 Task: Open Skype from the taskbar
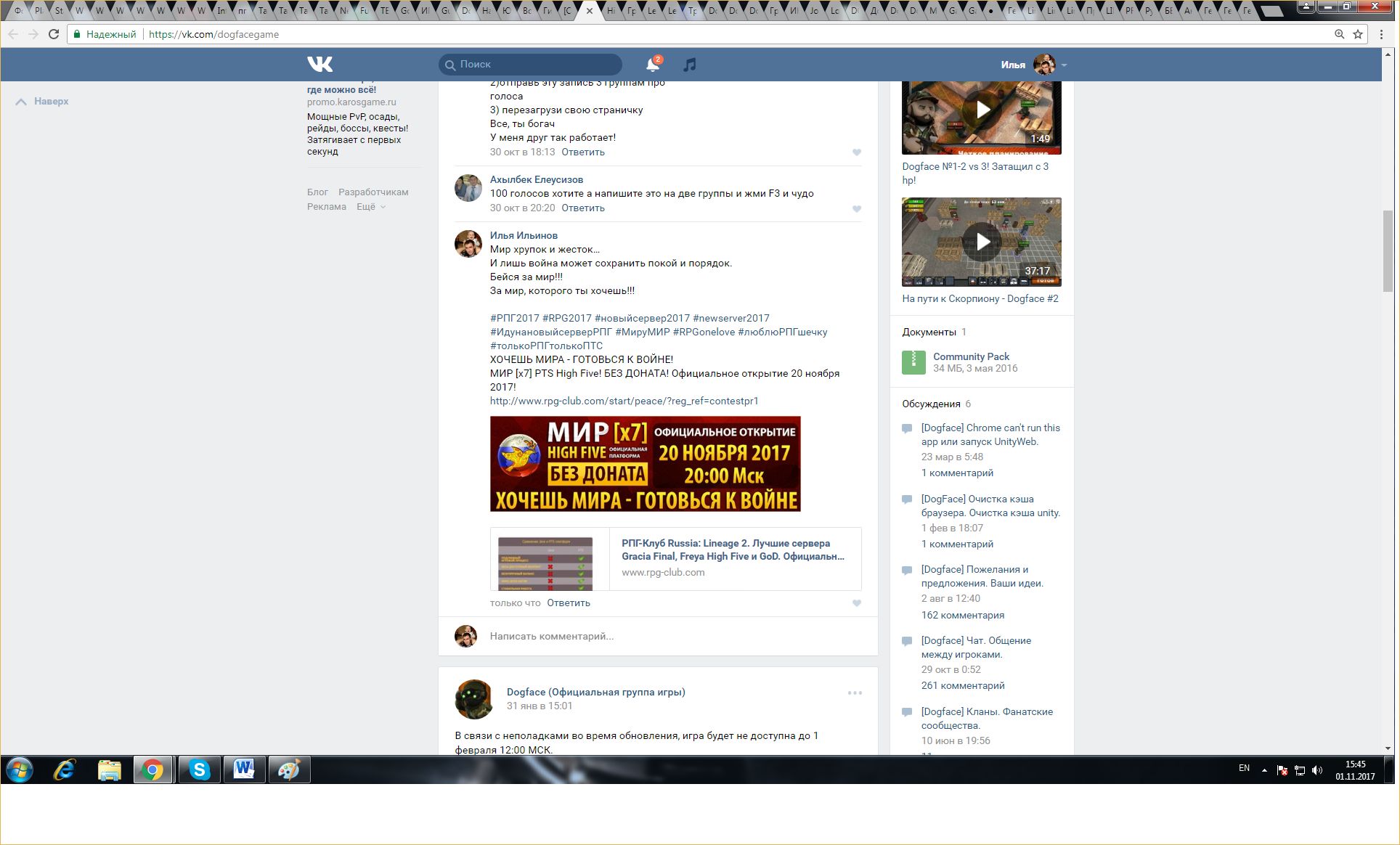coord(199,770)
